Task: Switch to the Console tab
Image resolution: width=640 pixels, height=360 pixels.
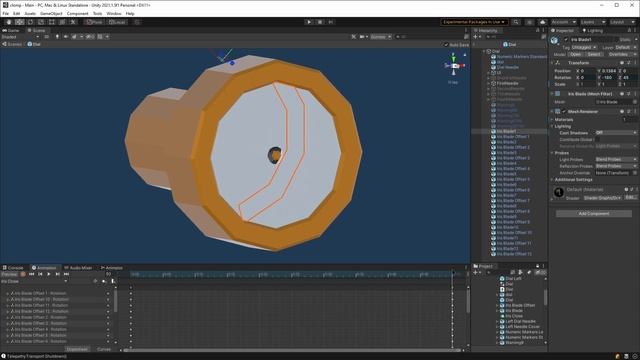Action: (13, 268)
